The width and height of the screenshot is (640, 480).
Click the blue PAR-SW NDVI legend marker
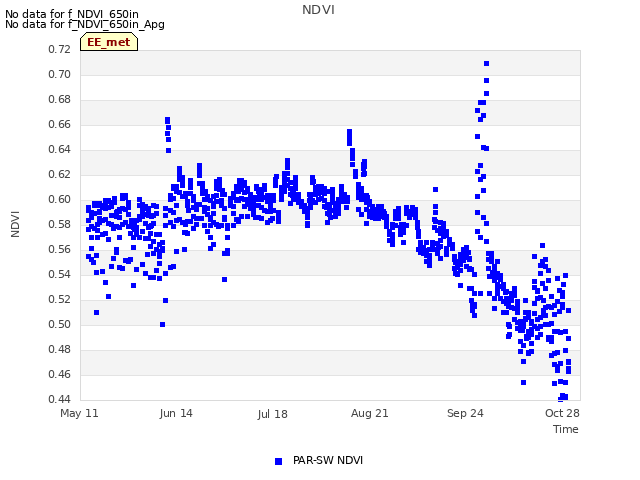[278, 461]
